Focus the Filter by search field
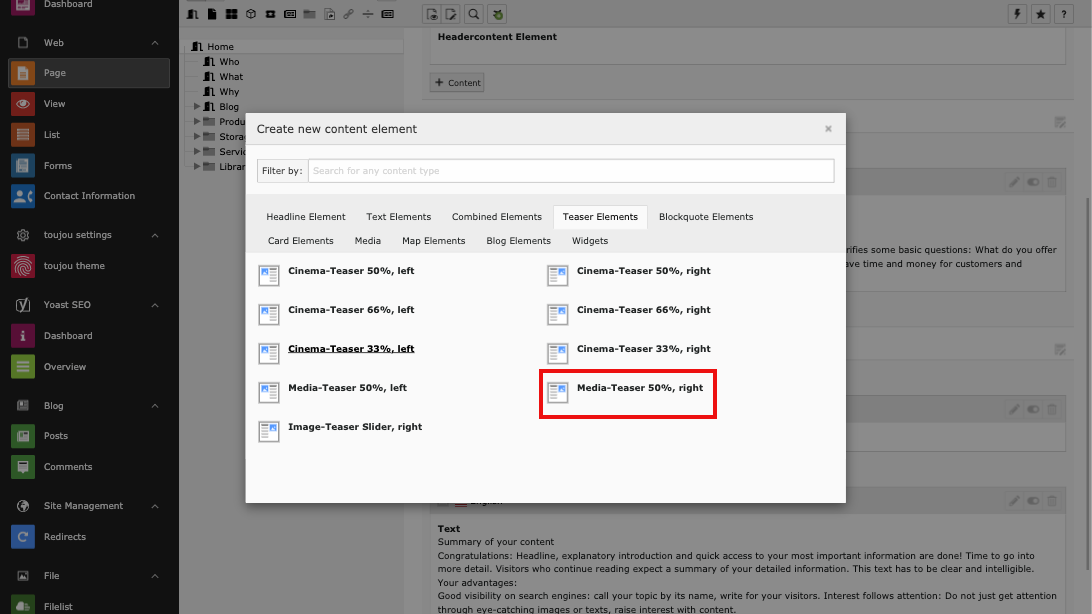The image size is (1092, 614). 570,171
